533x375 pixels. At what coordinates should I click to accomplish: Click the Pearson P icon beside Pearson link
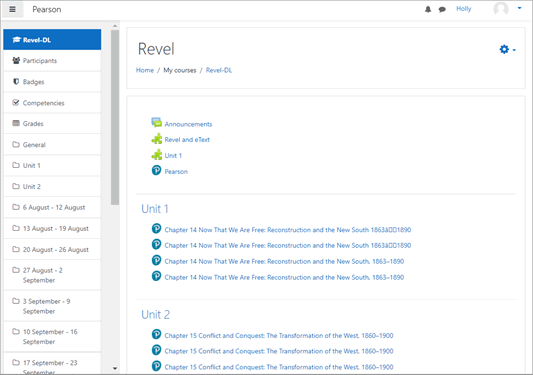pos(156,170)
